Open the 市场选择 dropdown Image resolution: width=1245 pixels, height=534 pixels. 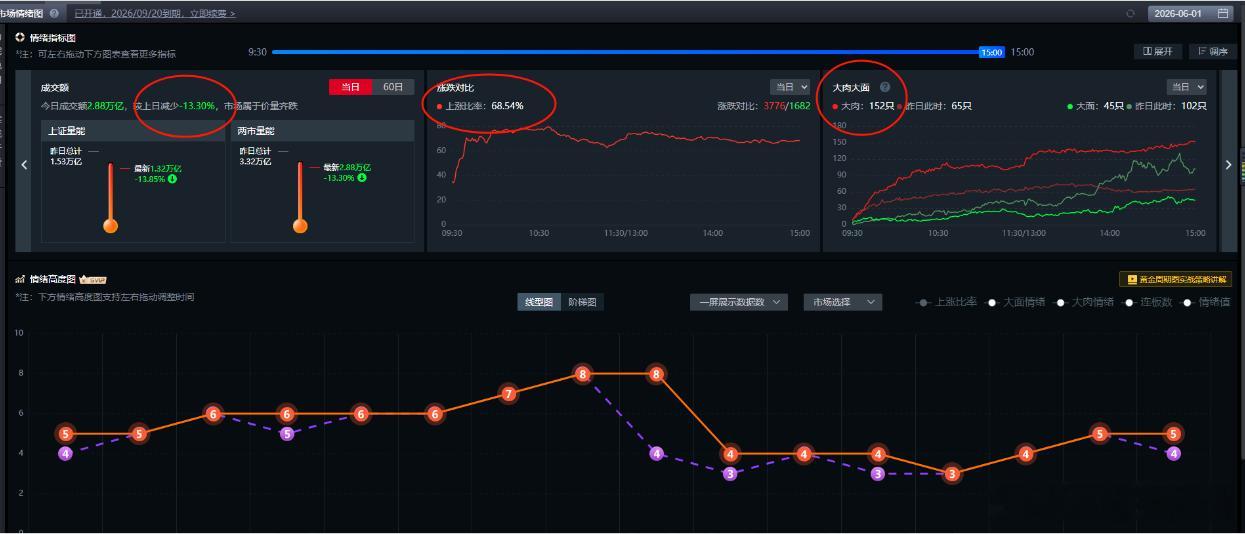click(843, 302)
